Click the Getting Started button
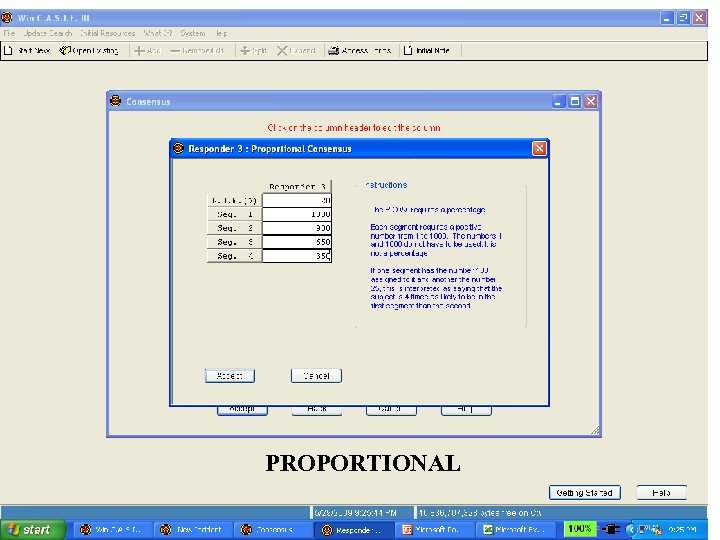Image resolution: width=720 pixels, height=540 pixels. [585, 492]
